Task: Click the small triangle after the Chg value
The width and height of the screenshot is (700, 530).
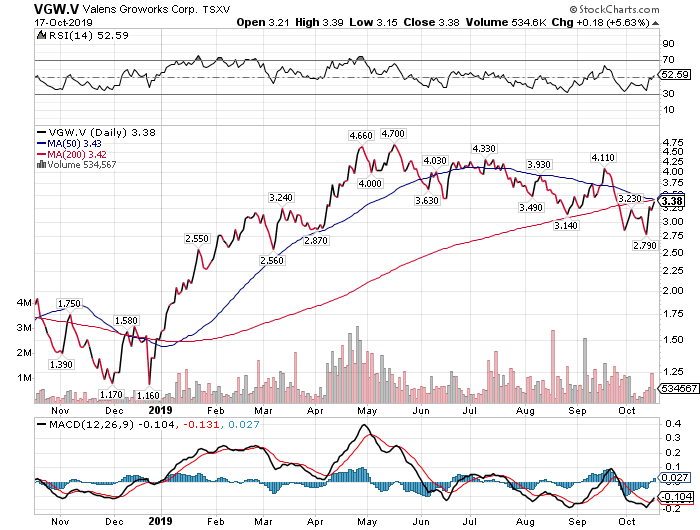Action: point(655,23)
